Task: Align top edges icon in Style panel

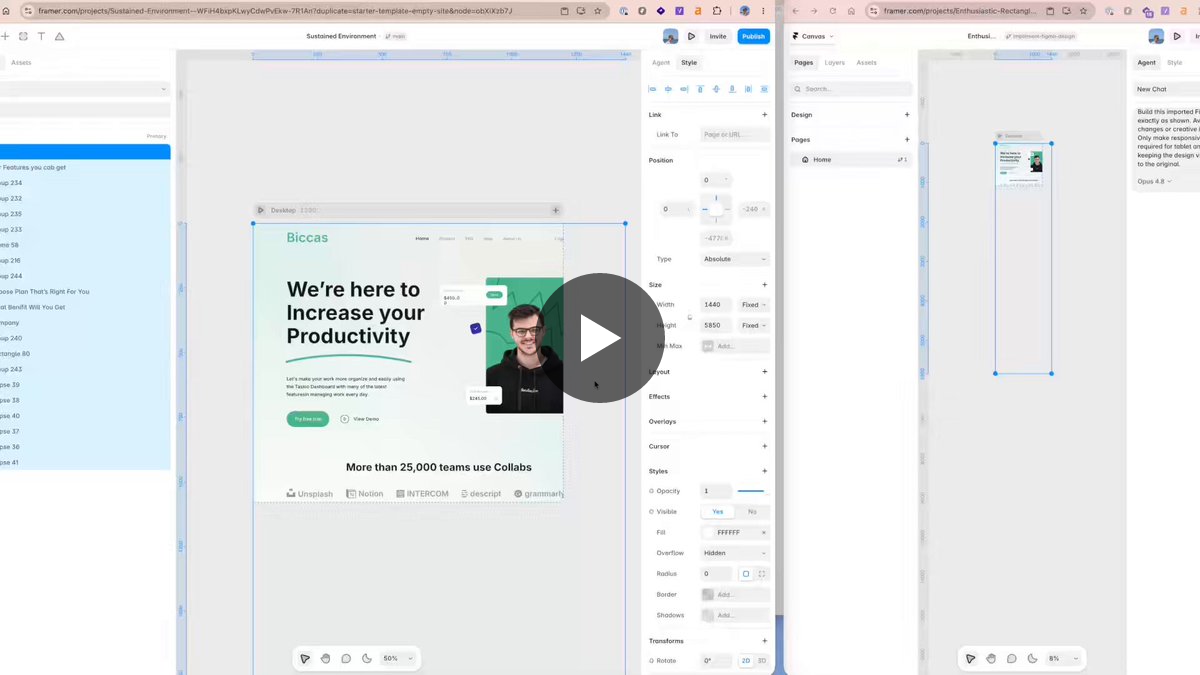Action: coord(700,89)
